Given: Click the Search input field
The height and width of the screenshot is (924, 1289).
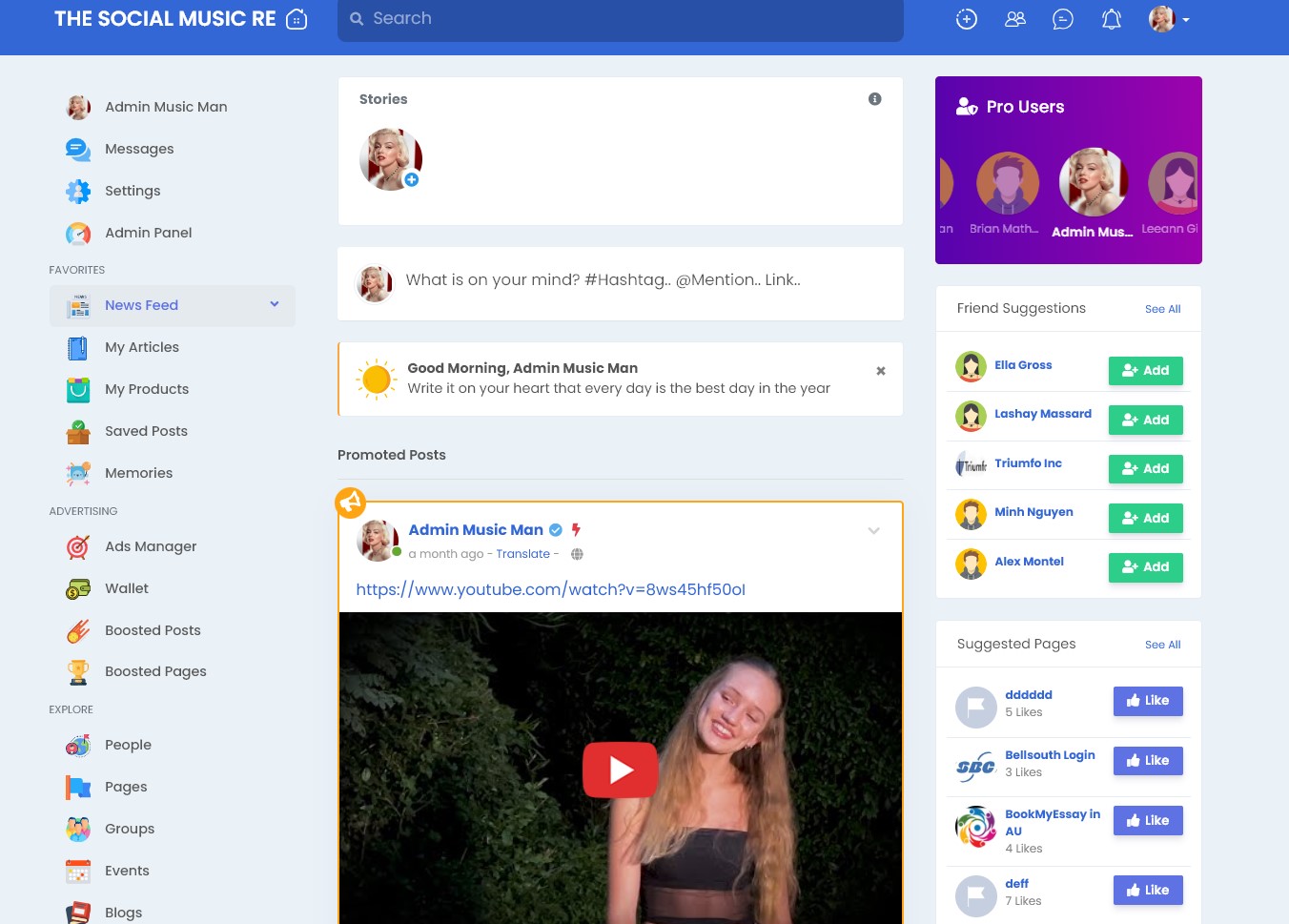Looking at the screenshot, I should (x=621, y=19).
